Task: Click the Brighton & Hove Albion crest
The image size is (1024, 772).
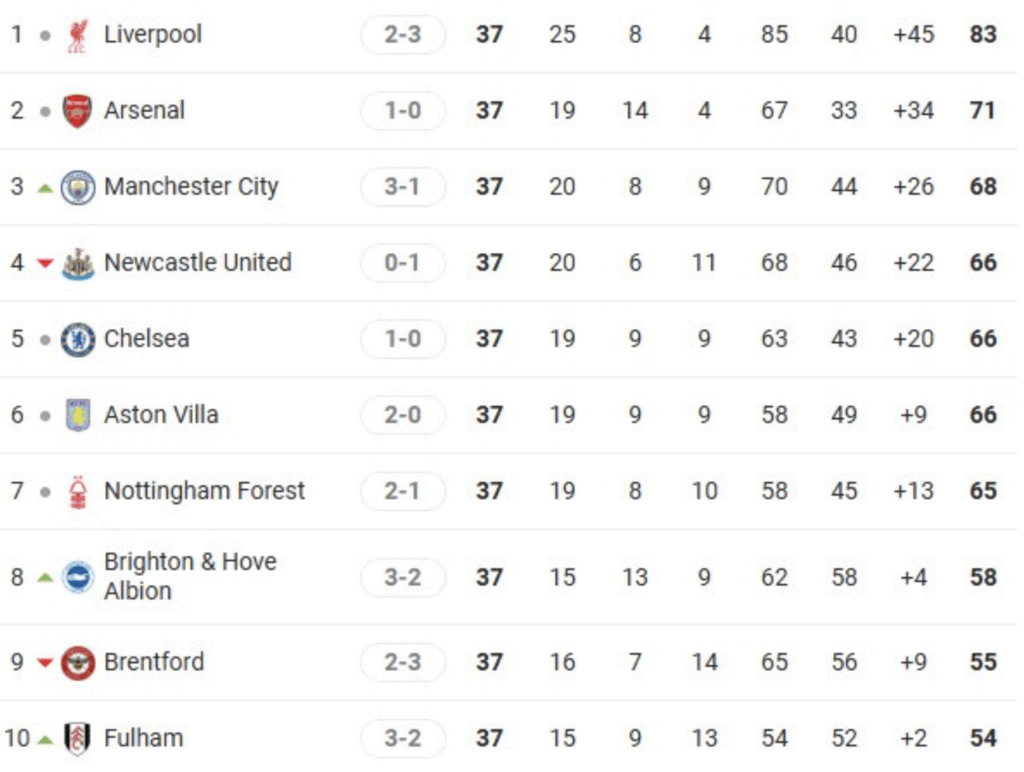Action: pyautogui.click(x=78, y=577)
